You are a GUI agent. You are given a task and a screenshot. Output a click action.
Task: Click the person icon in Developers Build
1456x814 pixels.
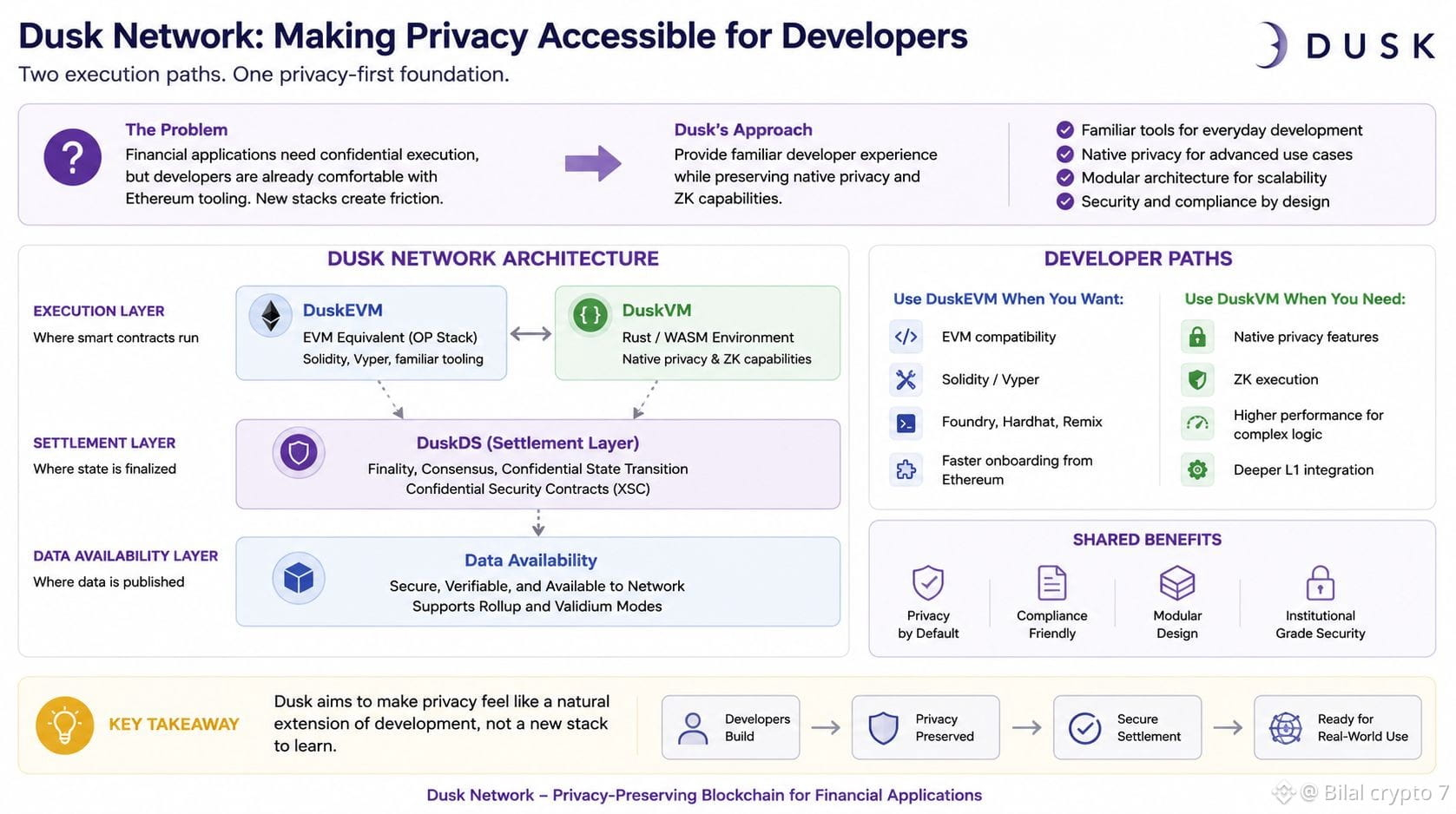click(x=693, y=728)
